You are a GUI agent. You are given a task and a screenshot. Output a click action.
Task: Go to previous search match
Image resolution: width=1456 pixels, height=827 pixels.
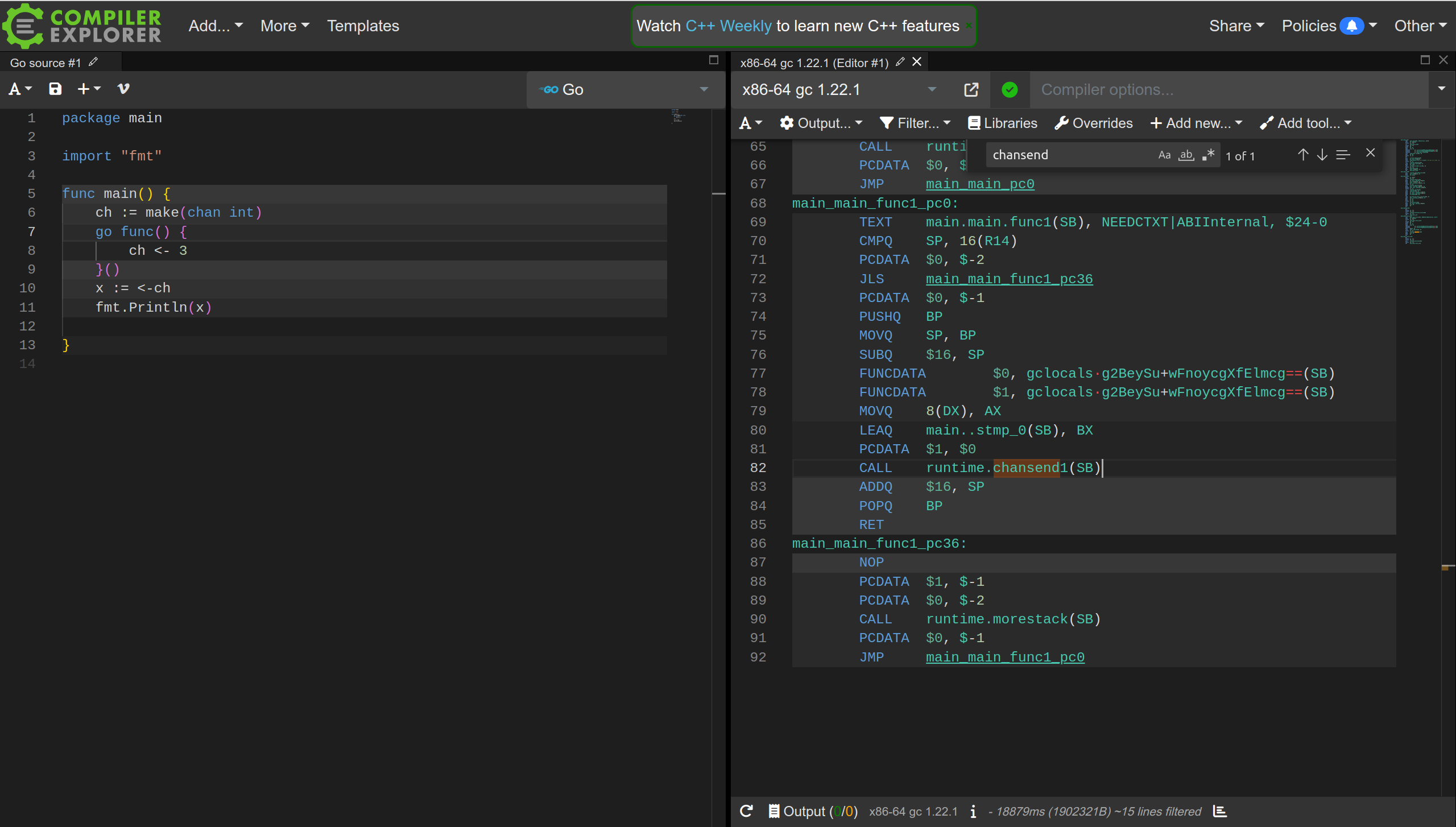[1303, 155]
